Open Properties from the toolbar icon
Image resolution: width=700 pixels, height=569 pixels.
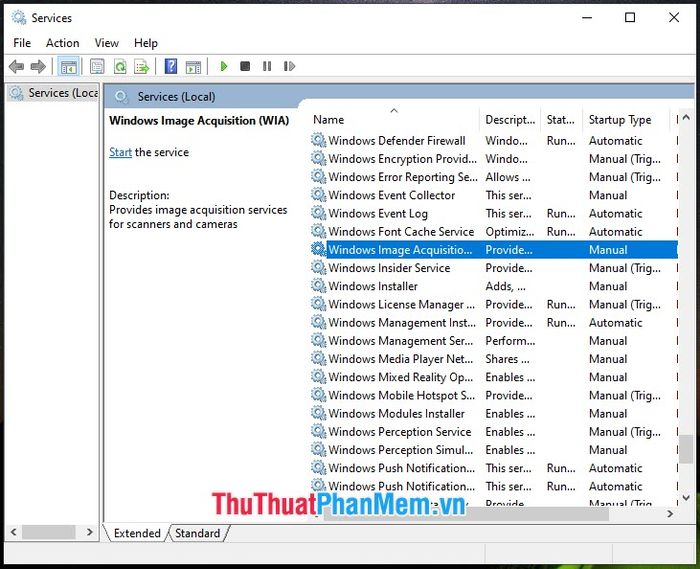[x=97, y=66]
